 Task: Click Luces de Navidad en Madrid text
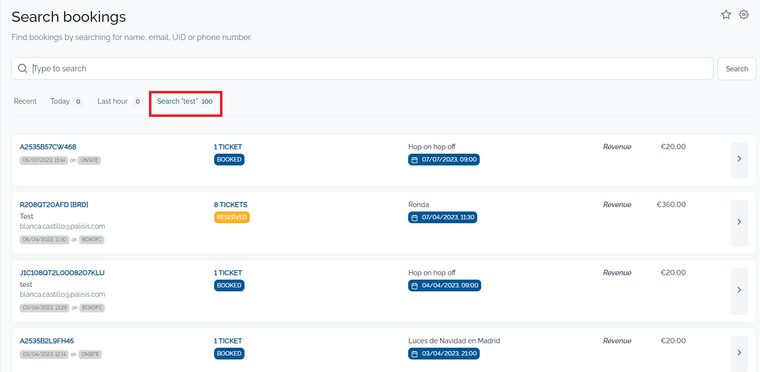[454, 340]
